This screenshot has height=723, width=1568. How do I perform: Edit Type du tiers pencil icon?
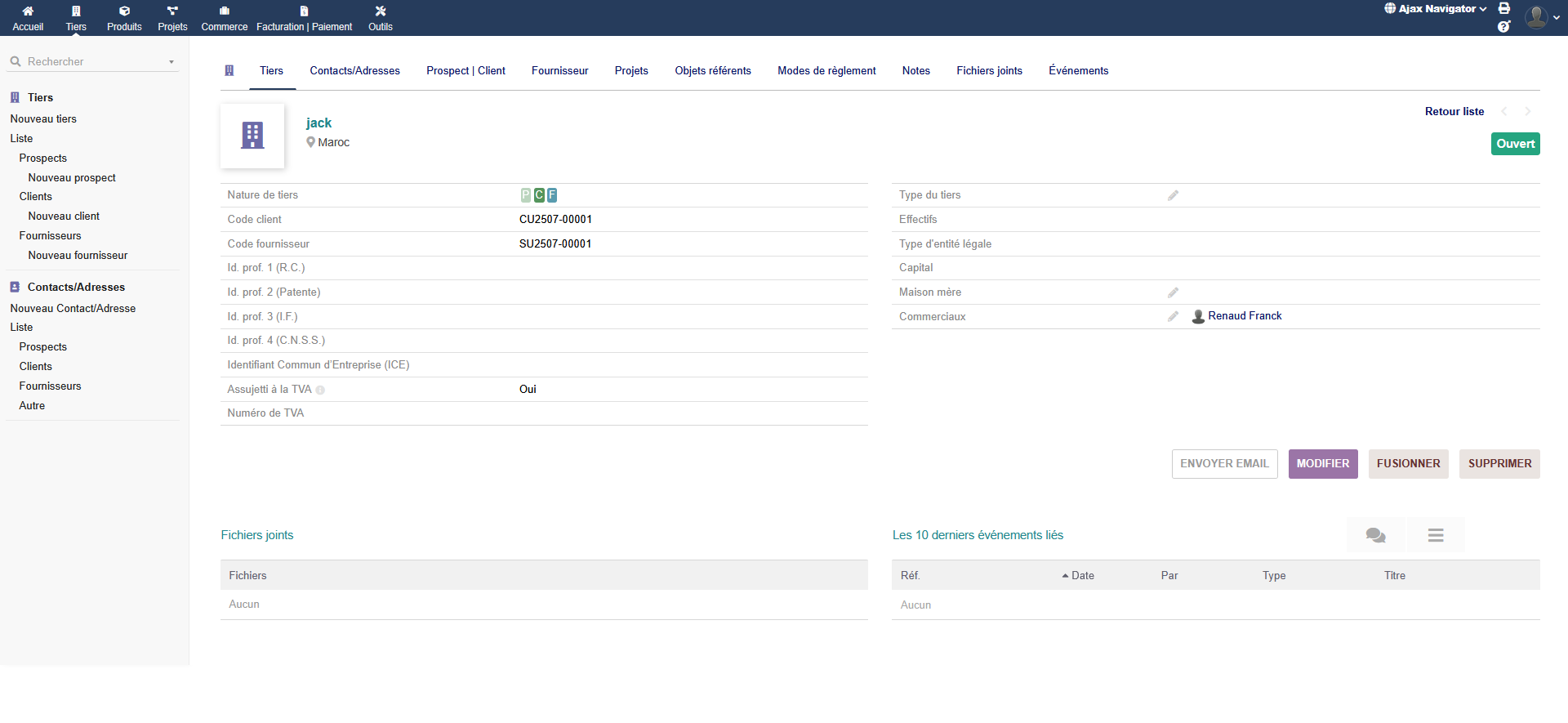click(1173, 195)
